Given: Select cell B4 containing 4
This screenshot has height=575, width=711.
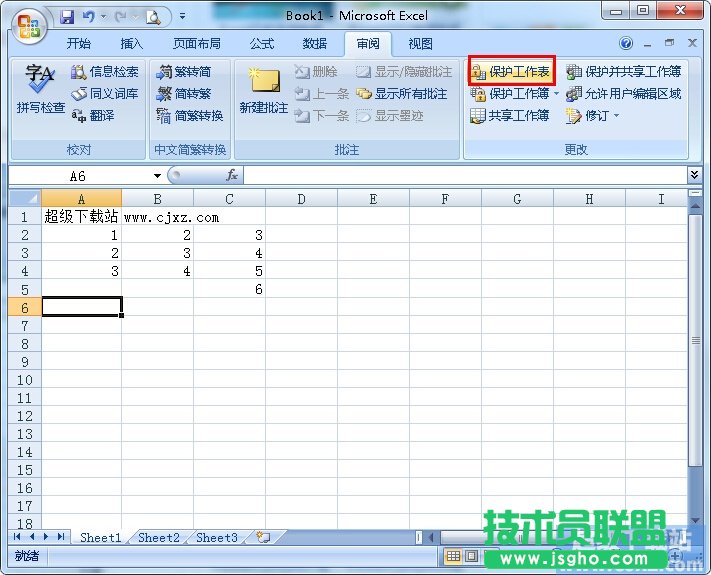Looking at the screenshot, I should (157, 271).
